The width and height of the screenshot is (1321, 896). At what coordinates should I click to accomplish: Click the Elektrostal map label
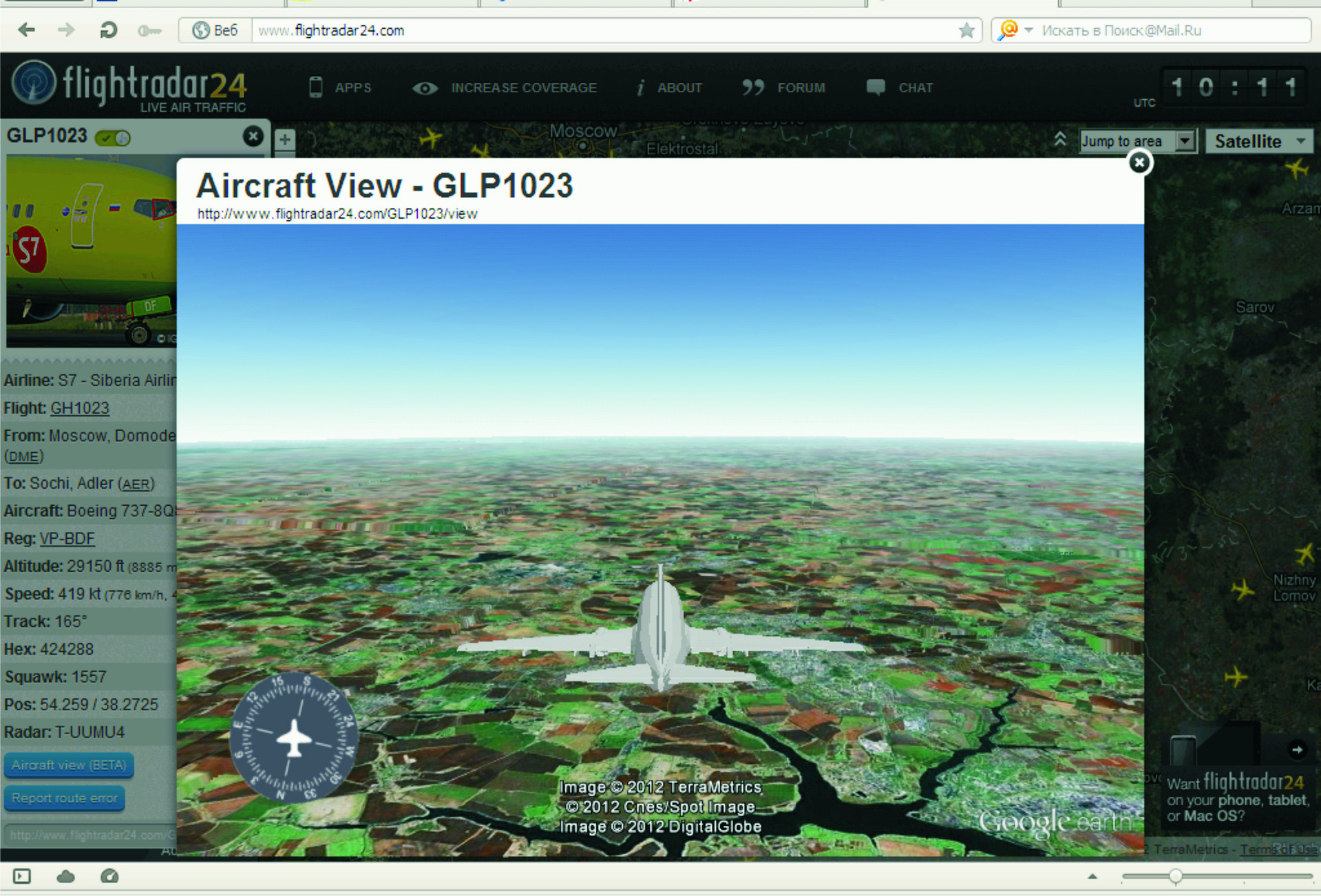click(681, 149)
